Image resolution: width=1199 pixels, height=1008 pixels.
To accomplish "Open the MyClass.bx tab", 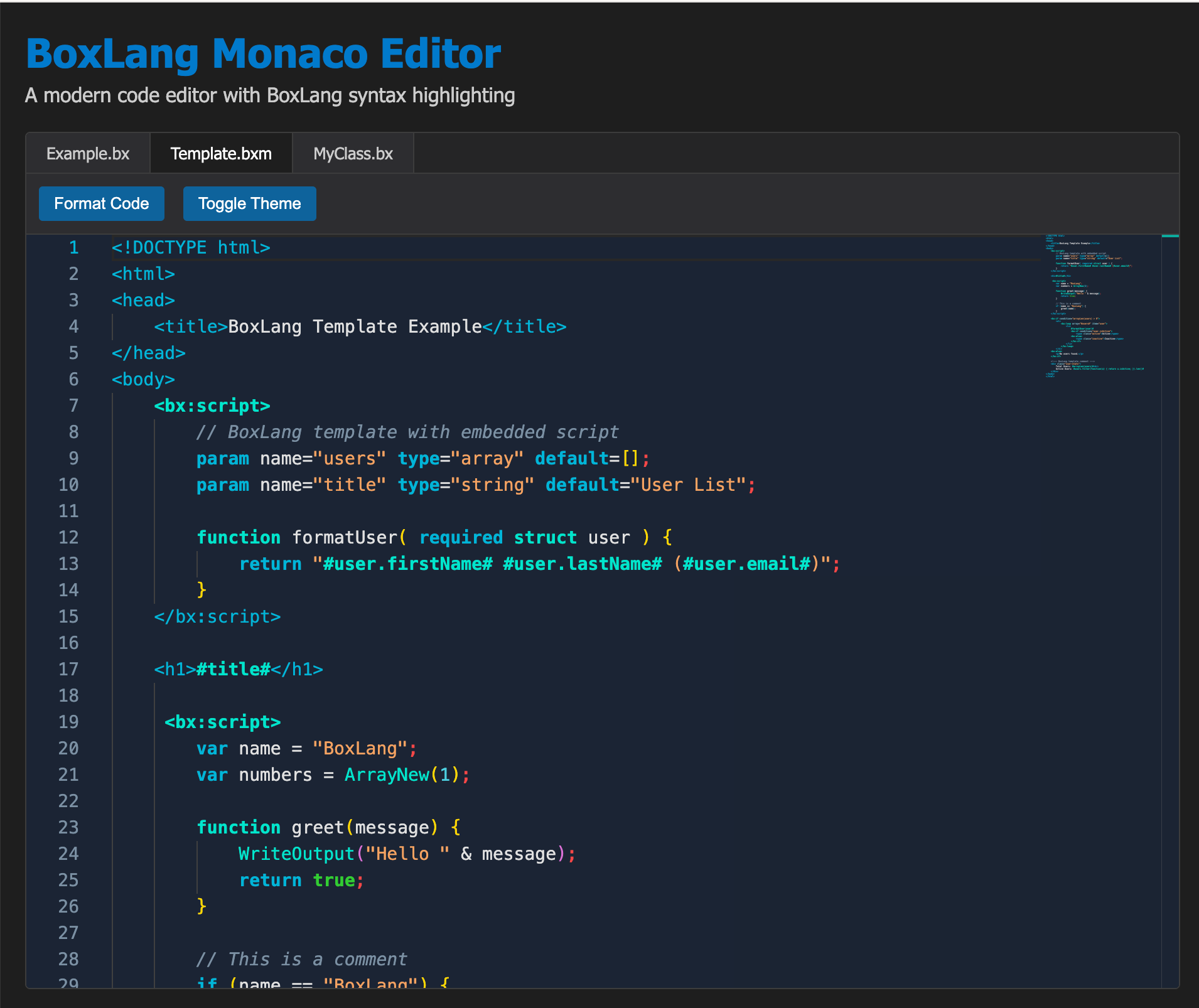I will point(353,154).
